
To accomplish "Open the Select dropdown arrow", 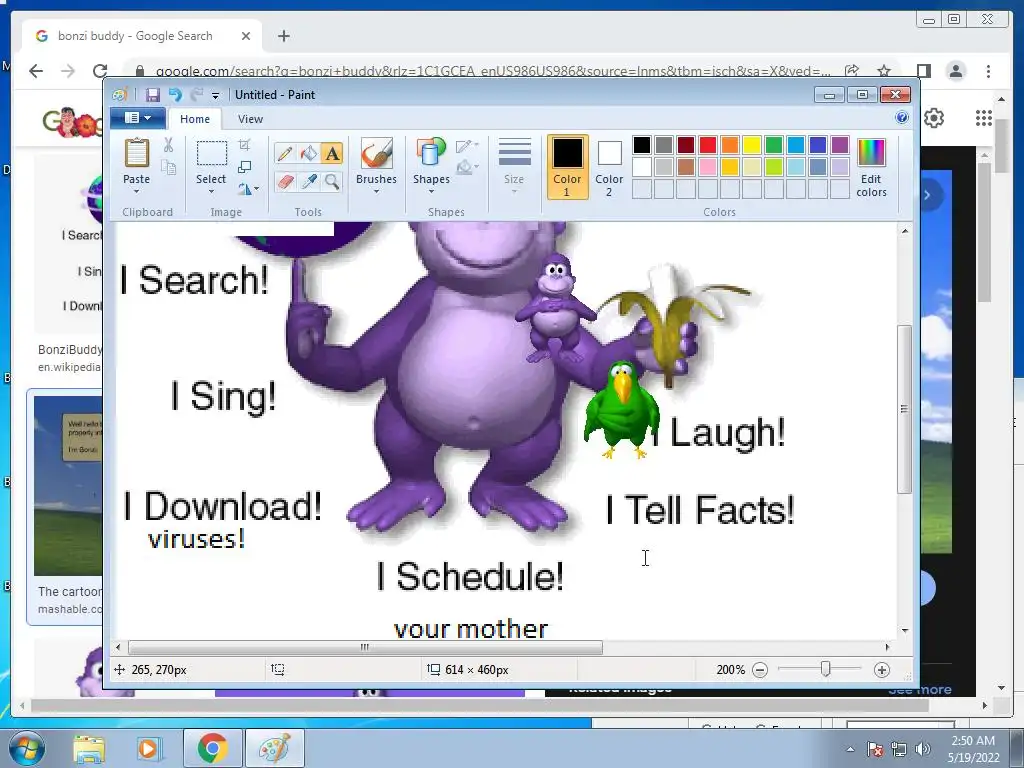I will pos(211,191).
